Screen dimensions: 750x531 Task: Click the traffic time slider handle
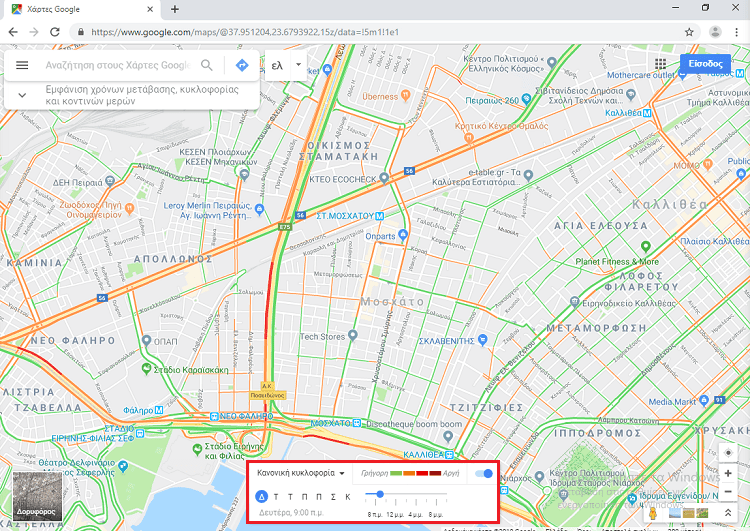(x=380, y=494)
